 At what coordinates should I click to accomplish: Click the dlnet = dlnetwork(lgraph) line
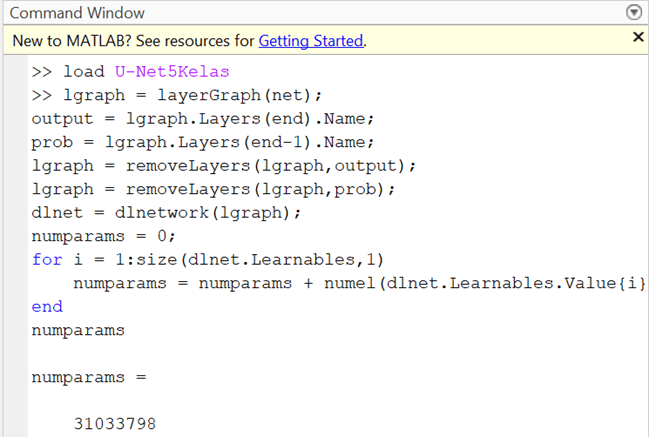coord(166,212)
